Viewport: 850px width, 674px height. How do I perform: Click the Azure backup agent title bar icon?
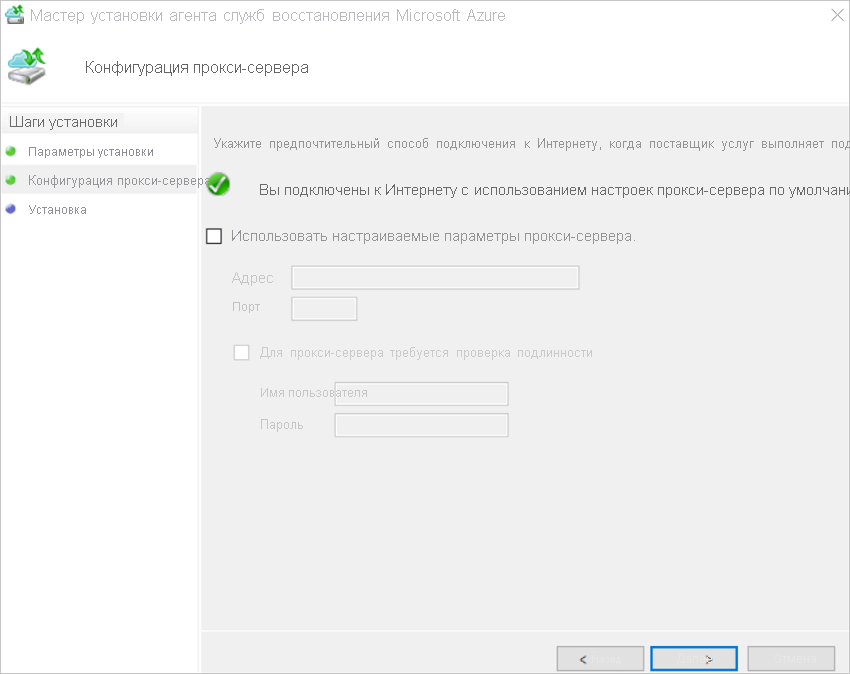(15, 15)
